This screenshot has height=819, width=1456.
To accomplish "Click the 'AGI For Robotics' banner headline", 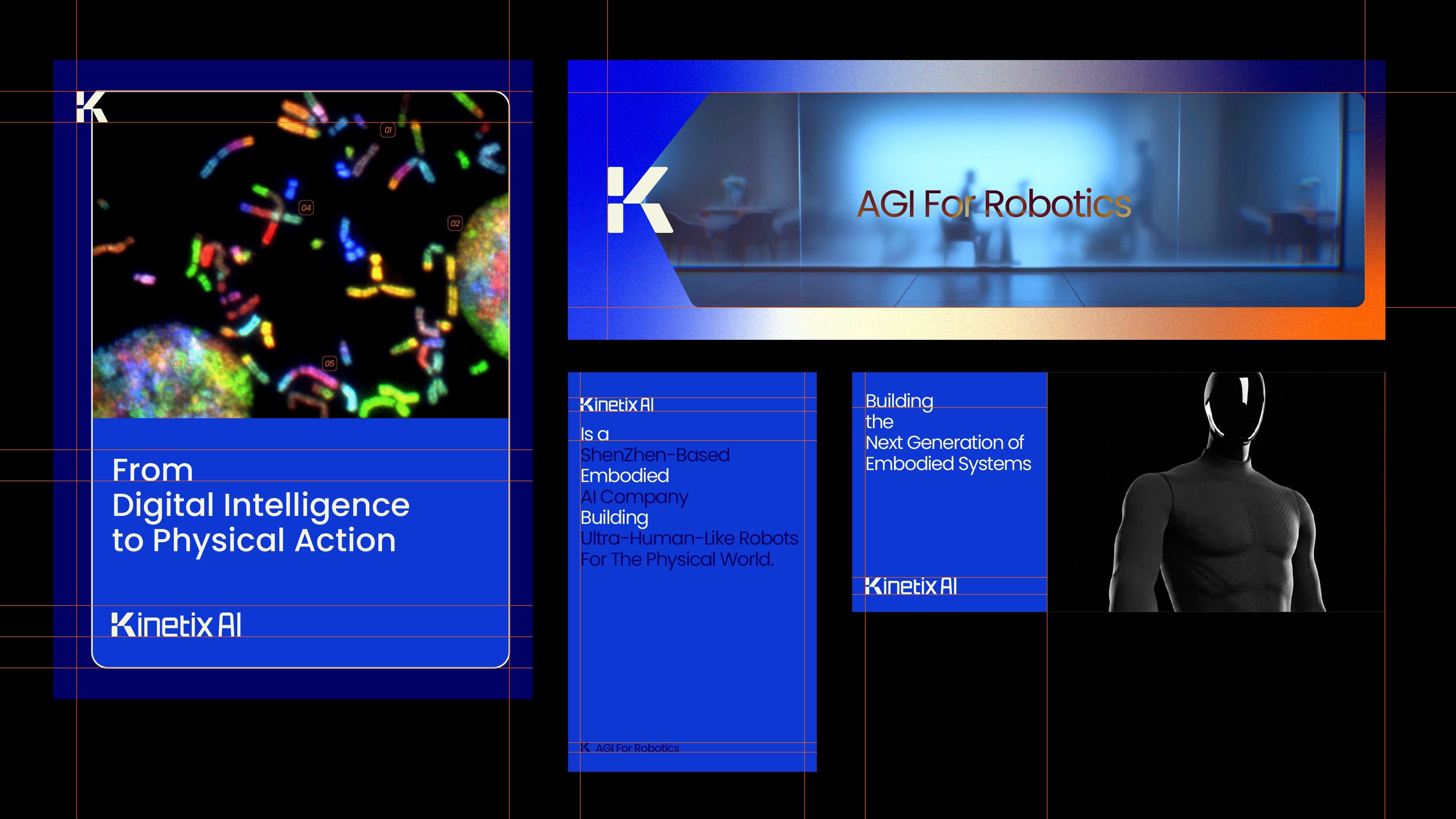I will click(994, 204).
